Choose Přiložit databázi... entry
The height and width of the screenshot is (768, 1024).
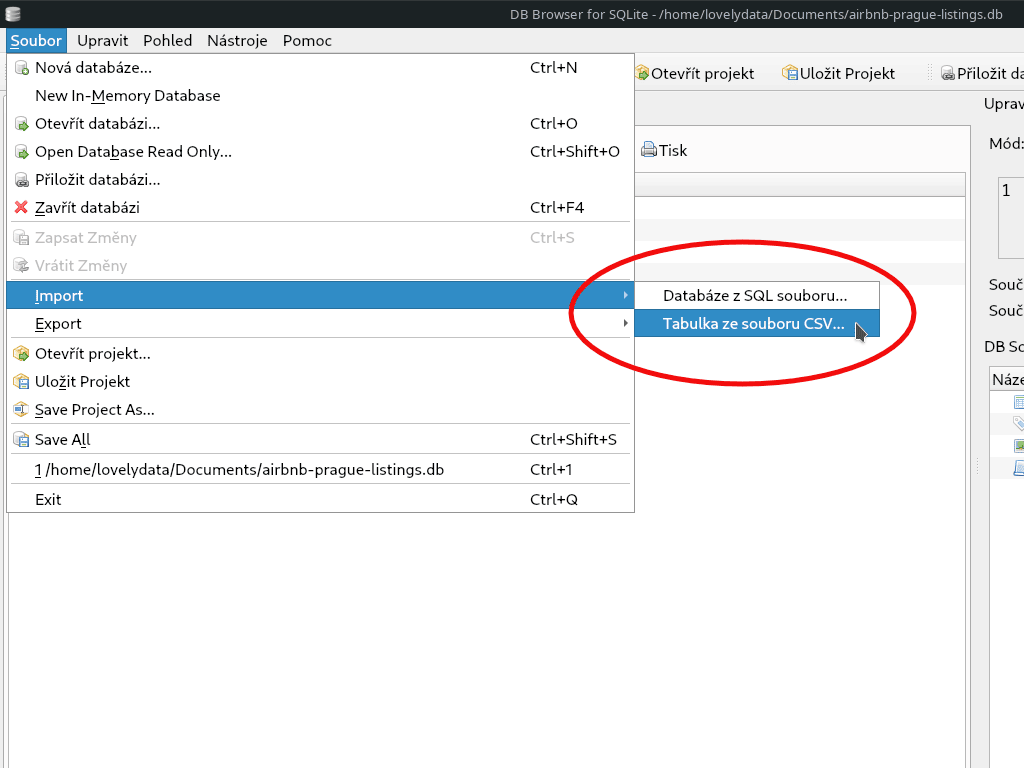tap(320, 180)
